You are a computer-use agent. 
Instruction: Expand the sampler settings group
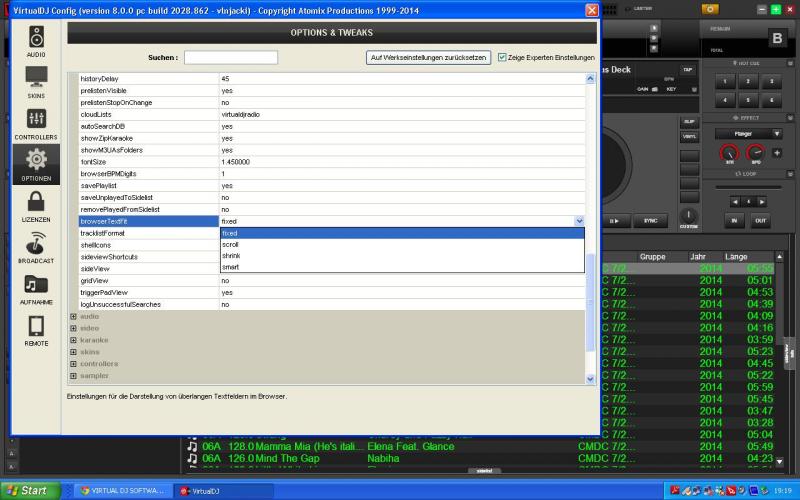[73, 377]
